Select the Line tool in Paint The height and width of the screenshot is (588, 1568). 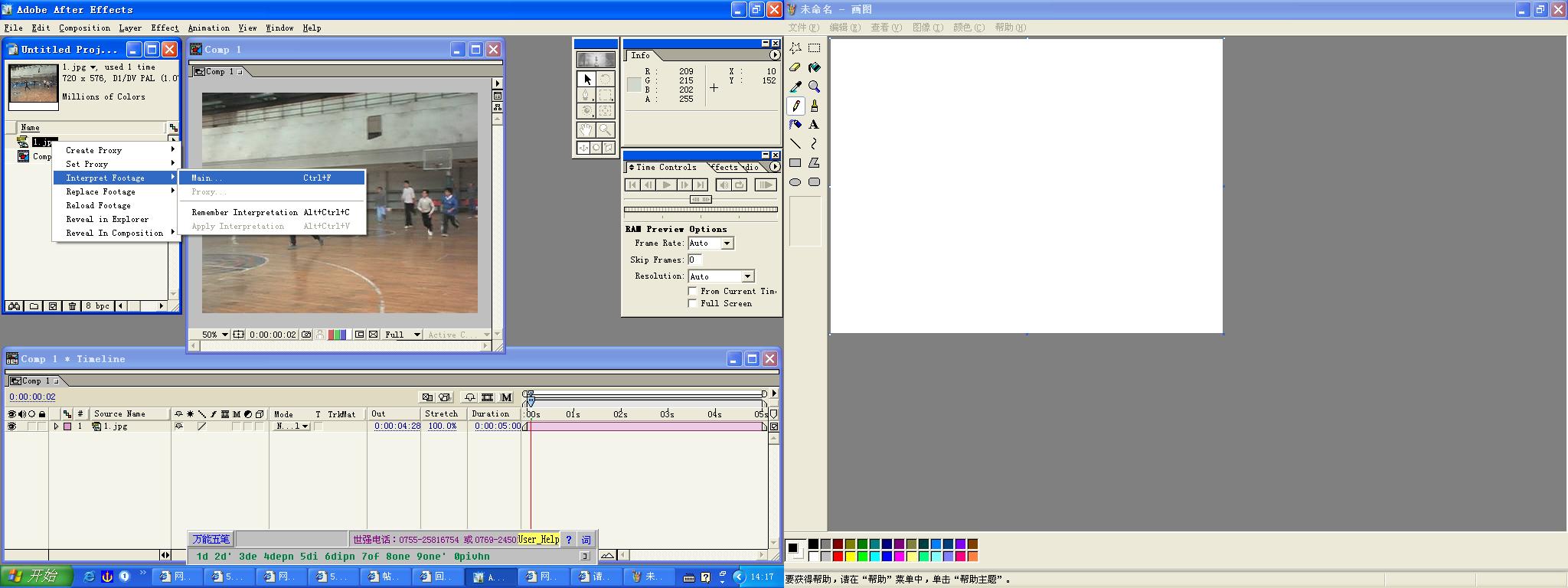(x=795, y=143)
